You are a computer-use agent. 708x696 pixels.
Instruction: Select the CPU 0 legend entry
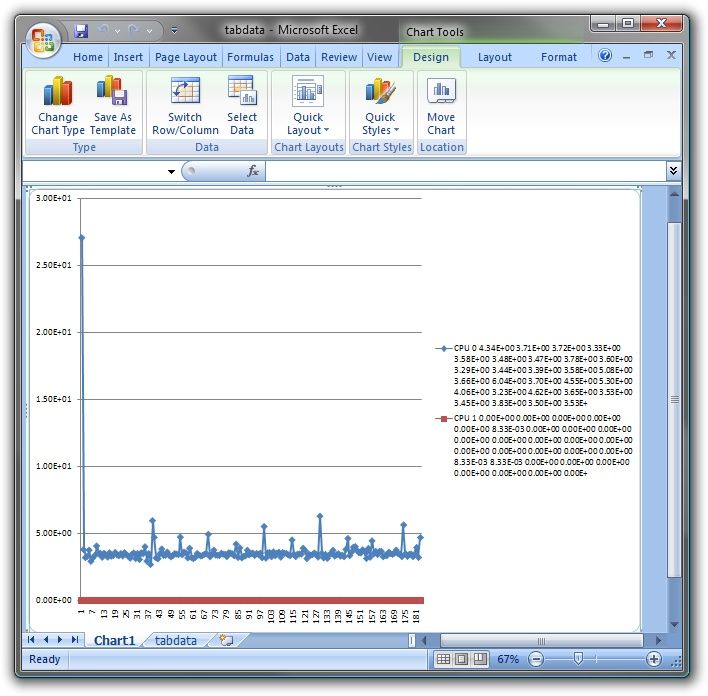pos(534,375)
